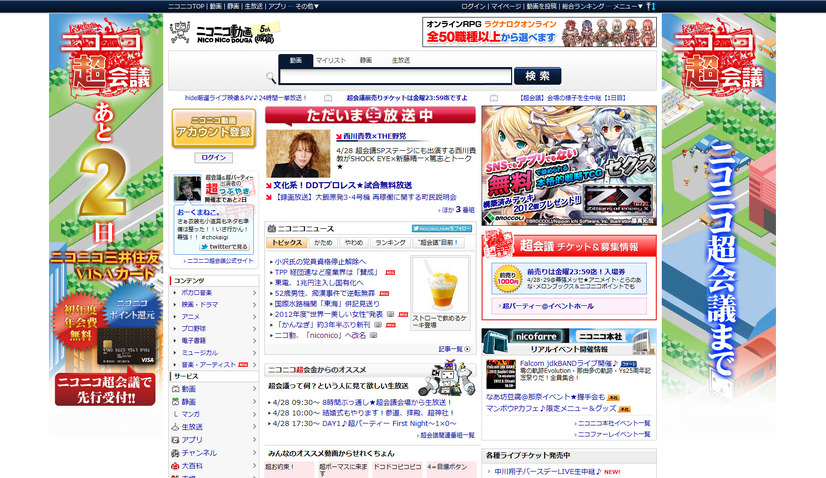Open 動画を投稿 link in top bar
Viewport: 826px width, 478px height.
pyautogui.click(x=540, y=6)
